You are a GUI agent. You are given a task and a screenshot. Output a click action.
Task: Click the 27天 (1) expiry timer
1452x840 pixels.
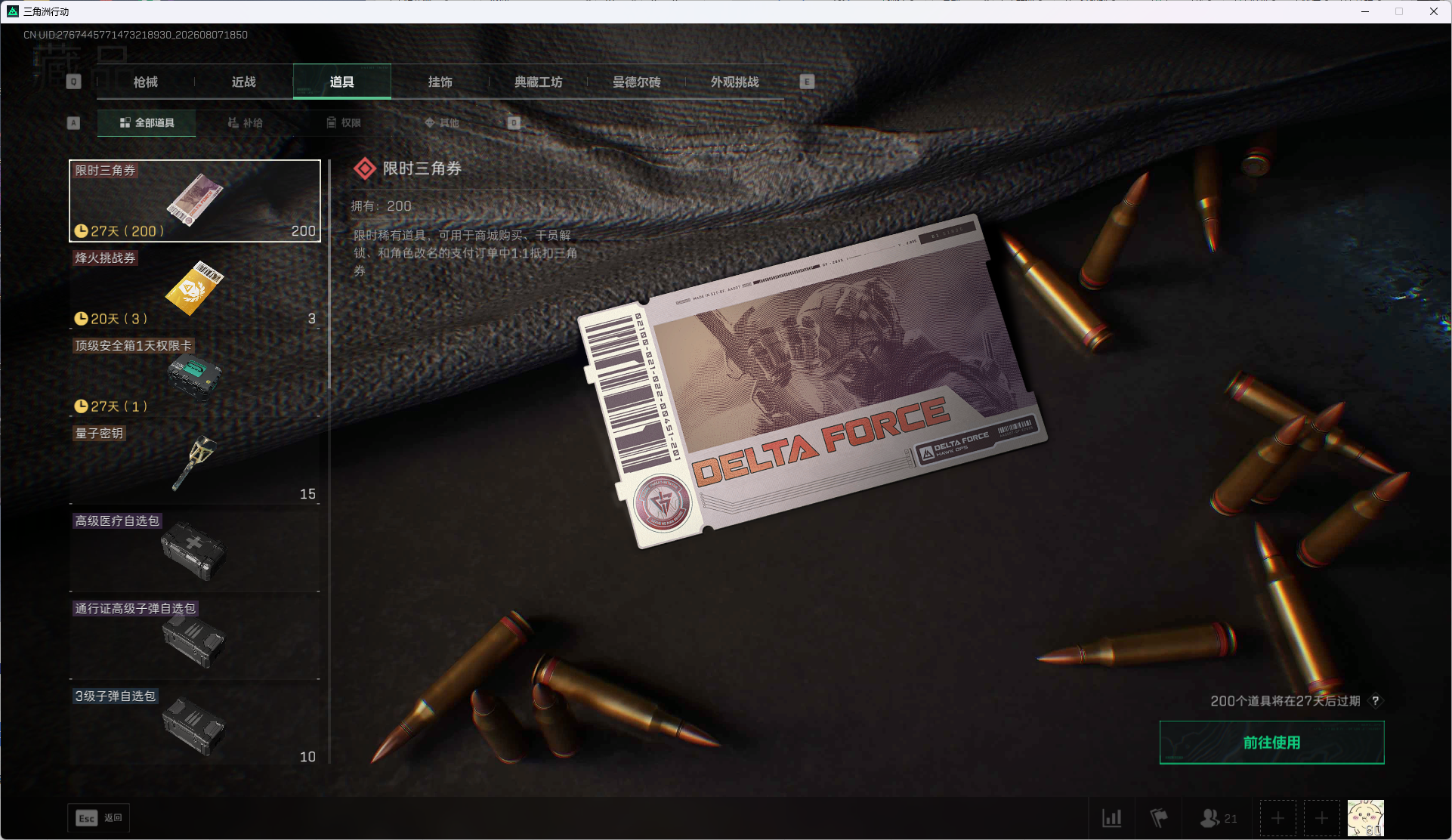(111, 406)
